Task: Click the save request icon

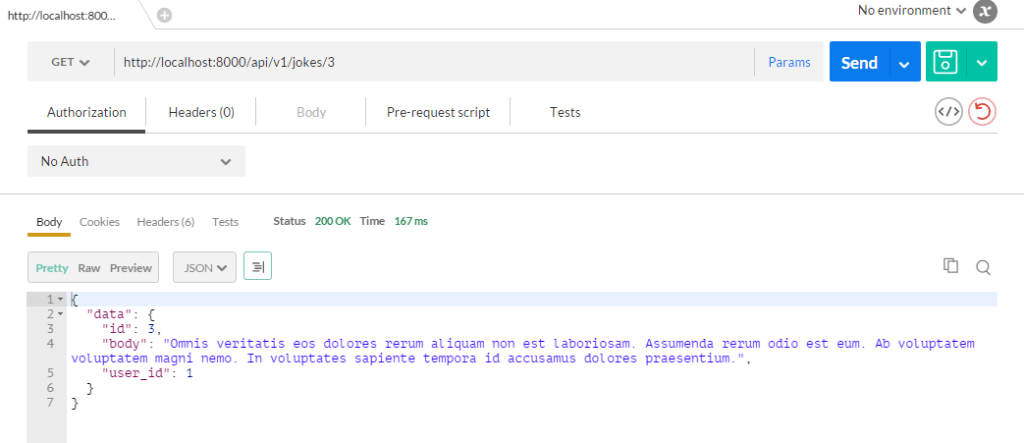Action: coord(941,62)
